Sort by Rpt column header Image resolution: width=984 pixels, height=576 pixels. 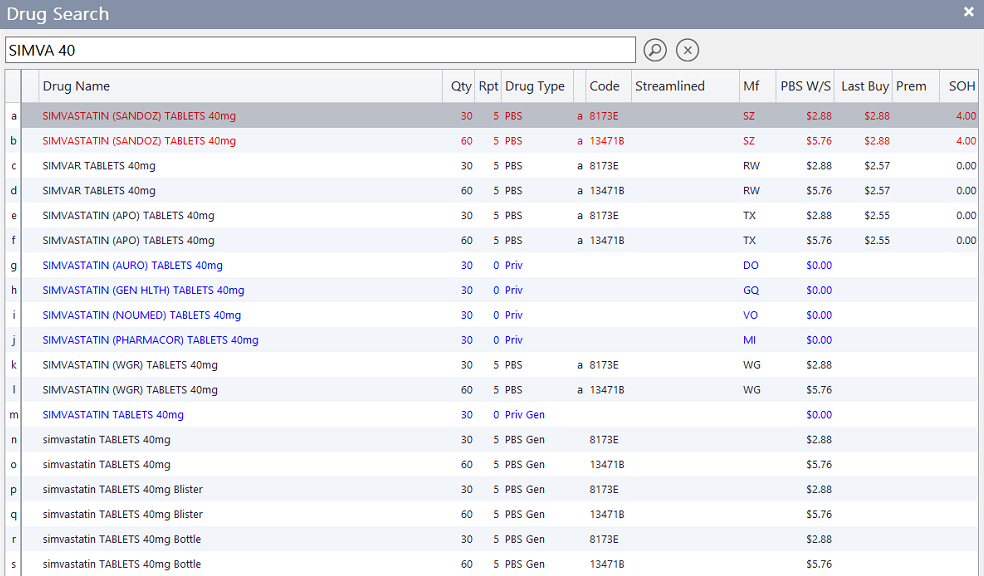(x=488, y=86)
